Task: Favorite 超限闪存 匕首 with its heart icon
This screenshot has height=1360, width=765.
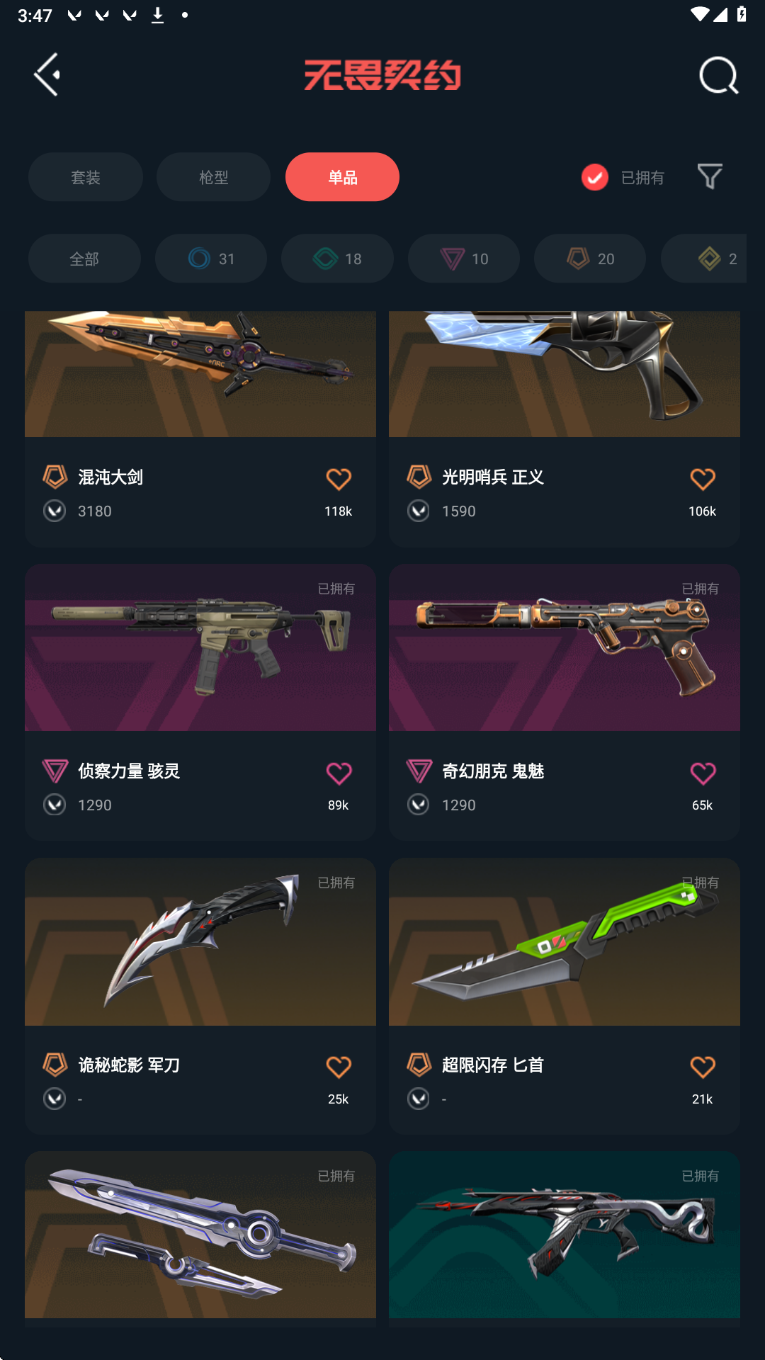Action: [703, 1067]
